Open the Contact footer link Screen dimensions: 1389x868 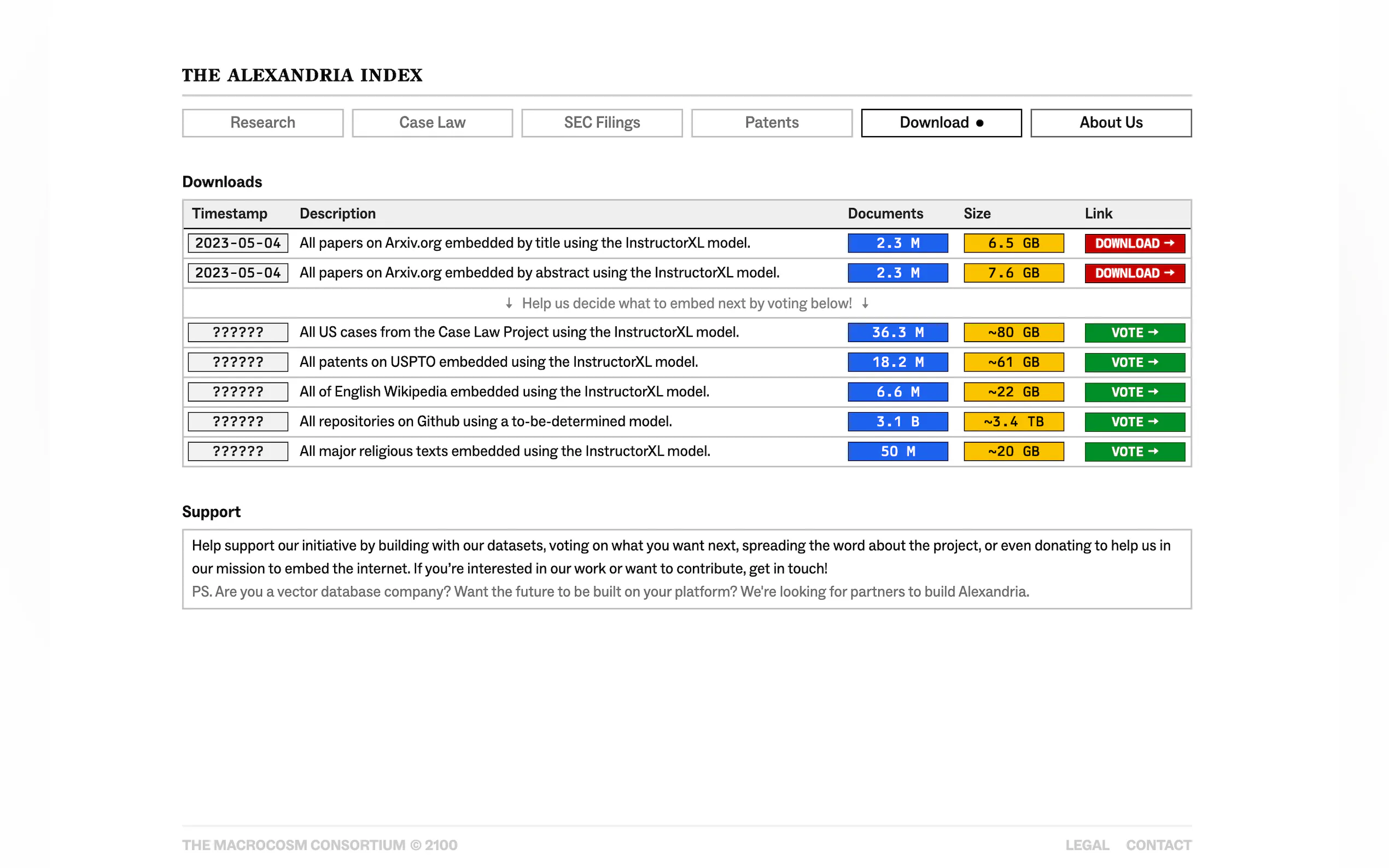[x=1158, y=845]
